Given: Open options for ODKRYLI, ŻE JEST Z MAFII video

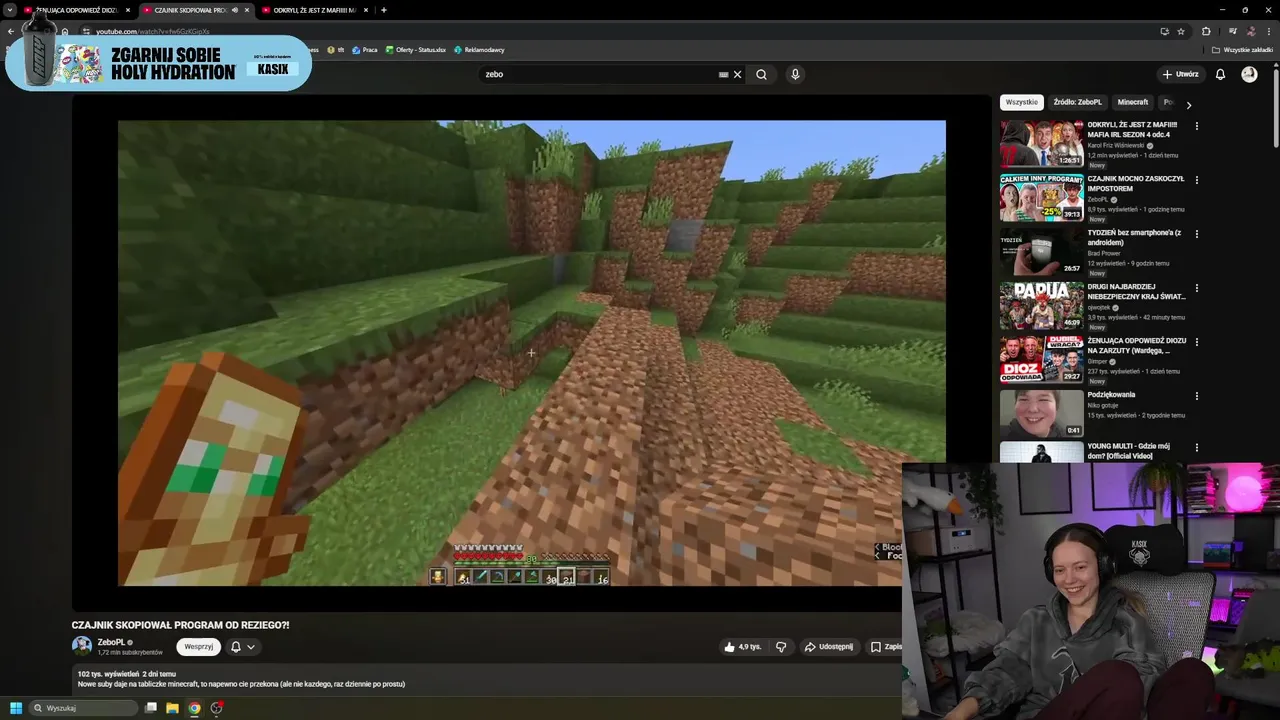Looking at the screenshot, I should tap(1197, 126).
